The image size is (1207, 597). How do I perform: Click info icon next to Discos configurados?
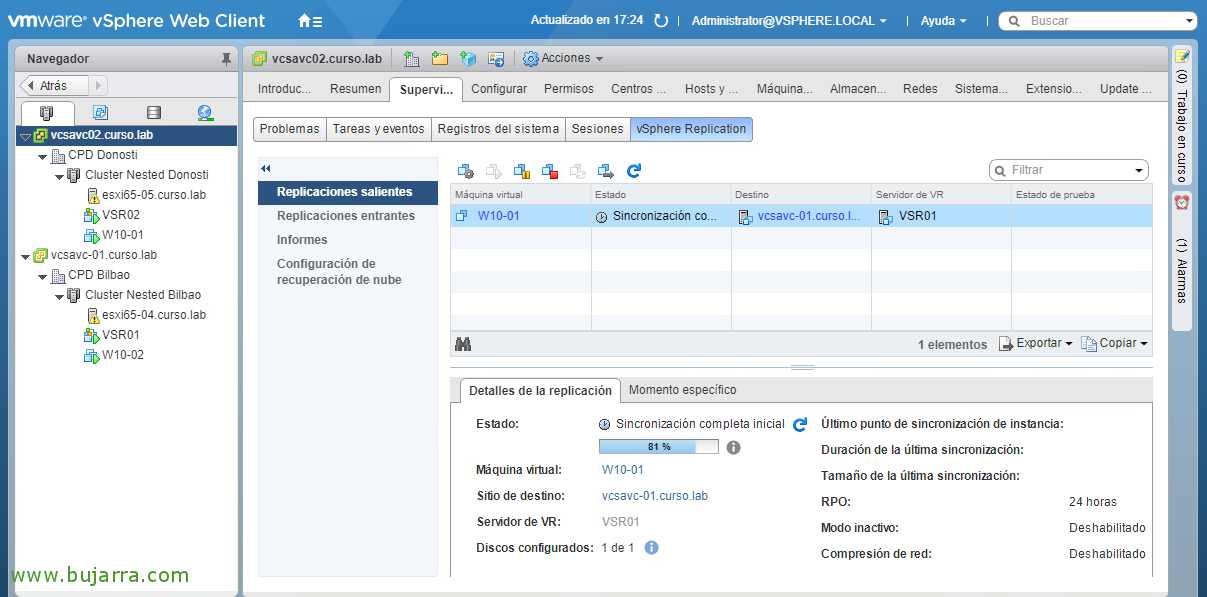(651, 548)
